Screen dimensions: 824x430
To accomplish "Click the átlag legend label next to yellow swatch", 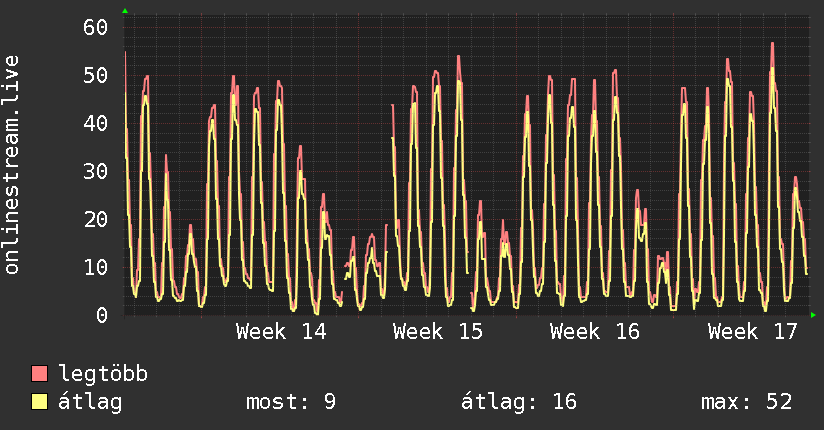I will (90, 402).
